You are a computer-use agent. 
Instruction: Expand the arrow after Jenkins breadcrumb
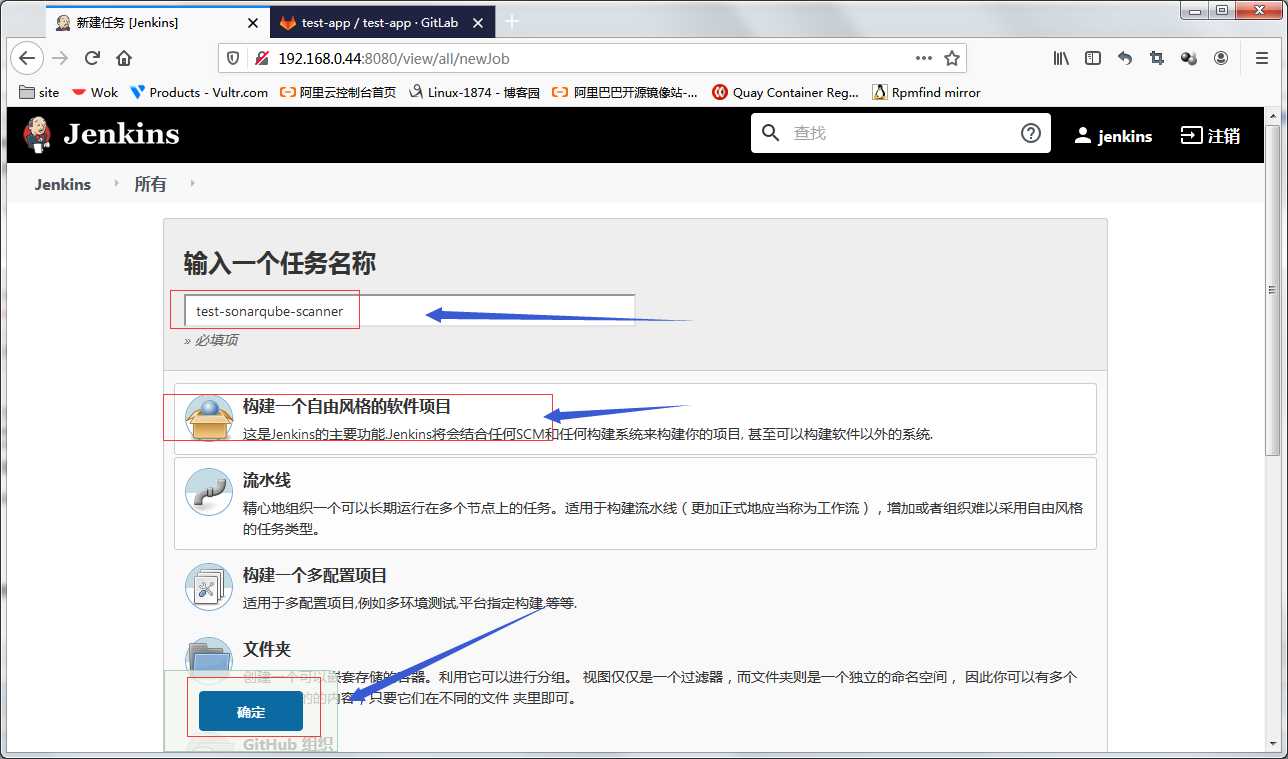coord(116,184)
